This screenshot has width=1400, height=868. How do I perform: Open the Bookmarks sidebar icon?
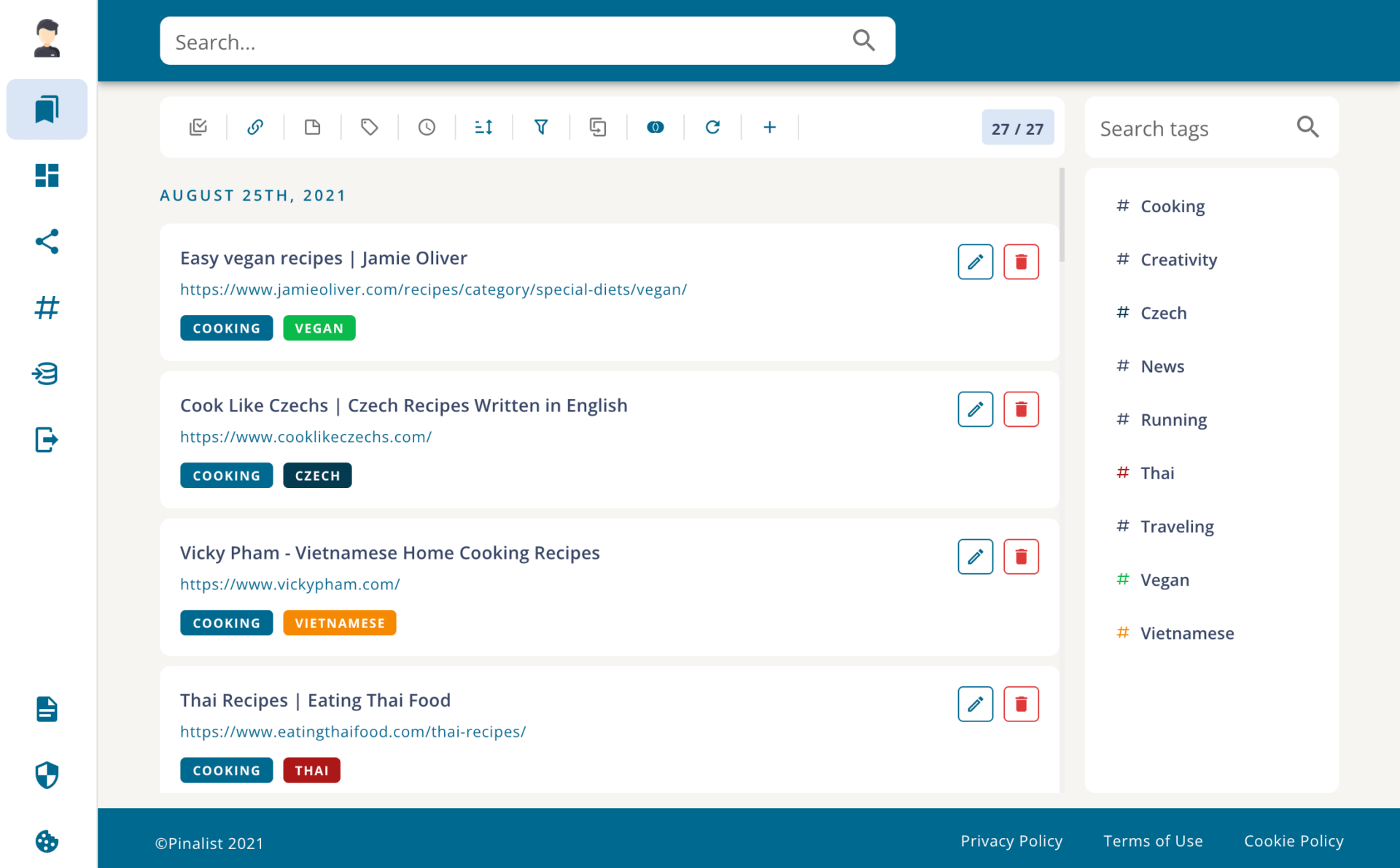tap(46, 109)
